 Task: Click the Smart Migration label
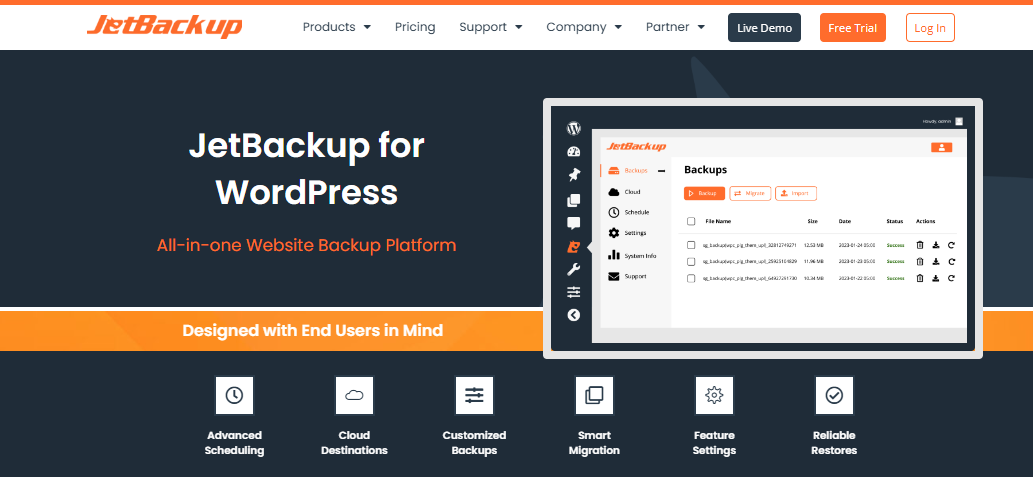(594, 443)
